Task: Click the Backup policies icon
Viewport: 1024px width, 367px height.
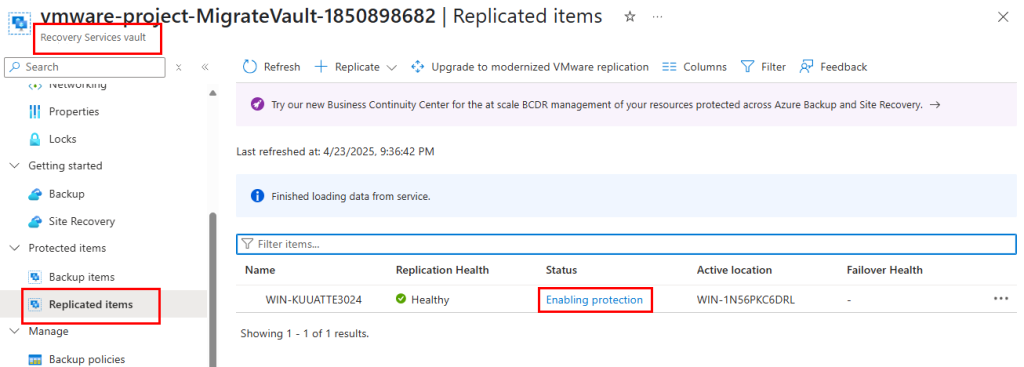Action: tap(35, 359)
